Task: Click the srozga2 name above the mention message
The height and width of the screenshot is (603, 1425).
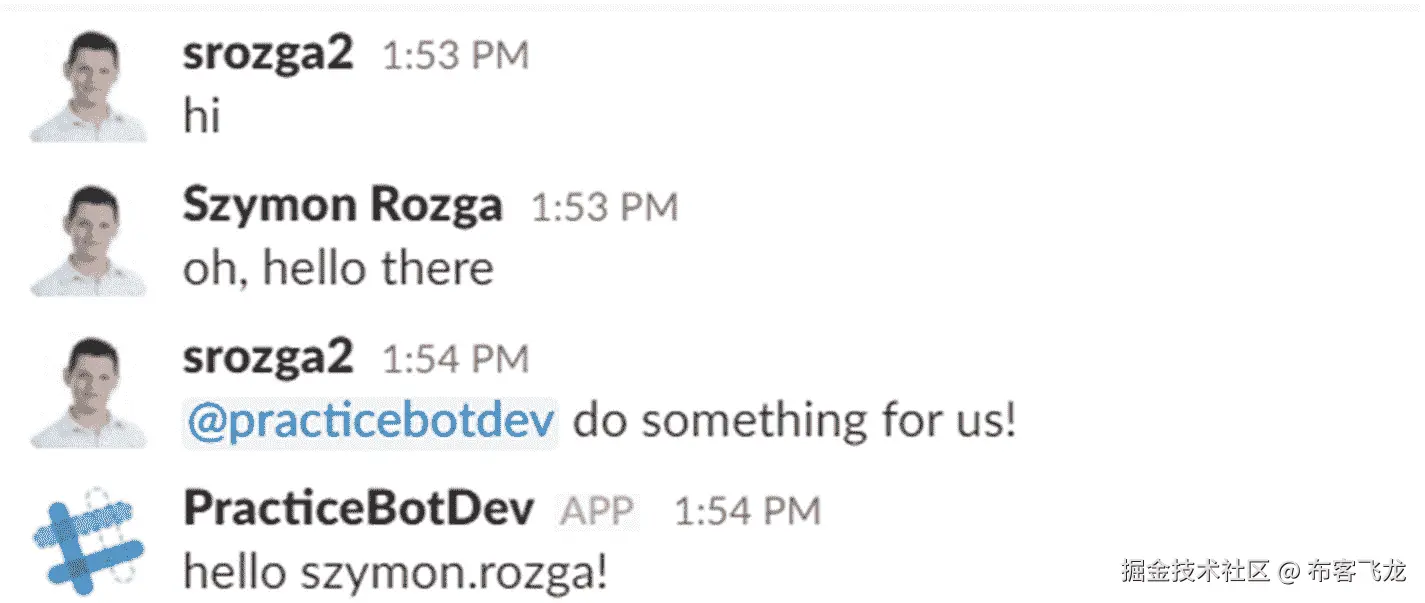Action: 268,358
